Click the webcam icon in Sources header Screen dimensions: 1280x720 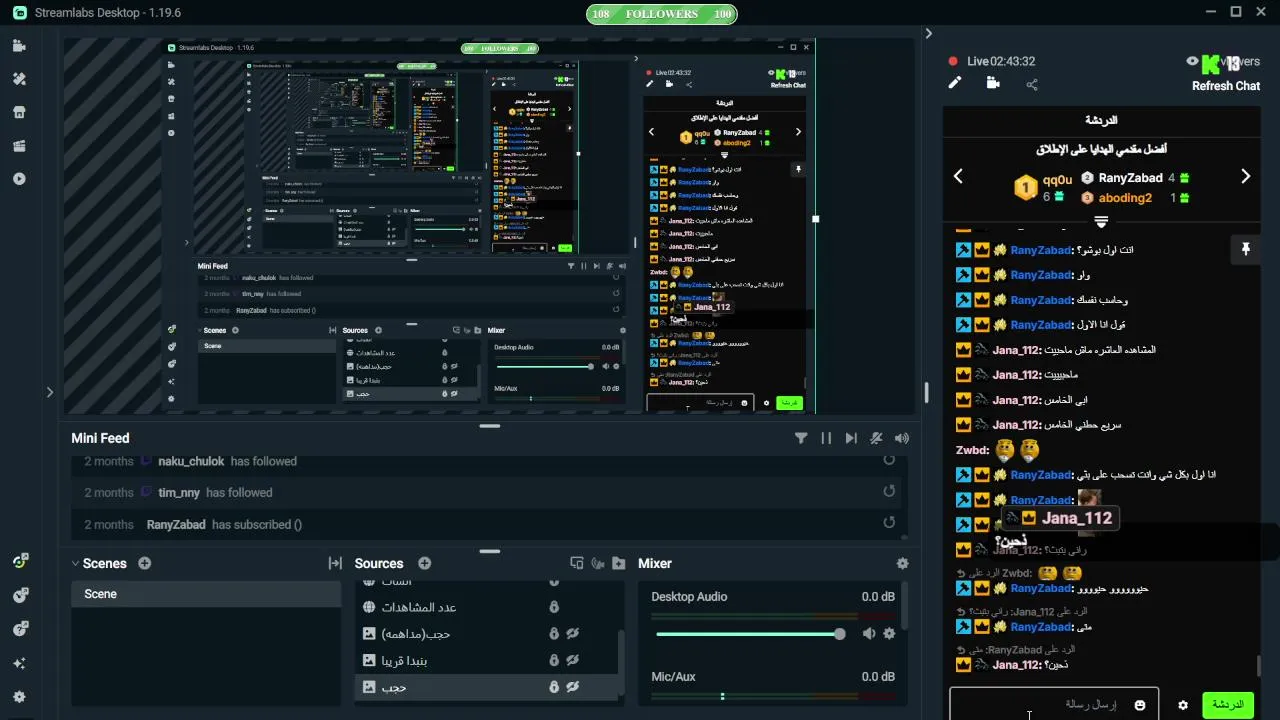click(598, 564)
